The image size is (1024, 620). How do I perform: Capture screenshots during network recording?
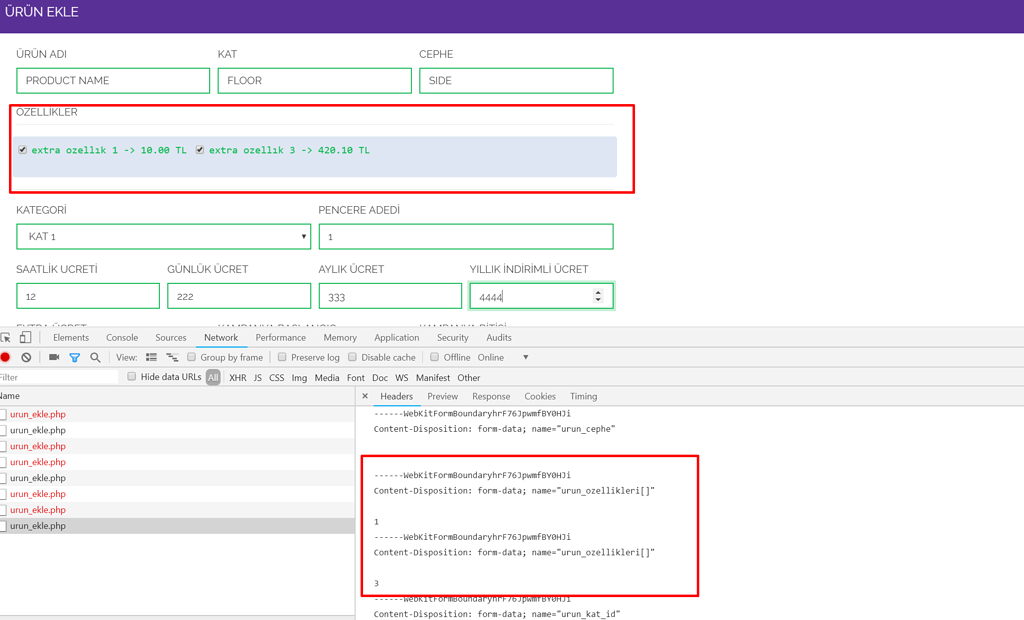54,357
